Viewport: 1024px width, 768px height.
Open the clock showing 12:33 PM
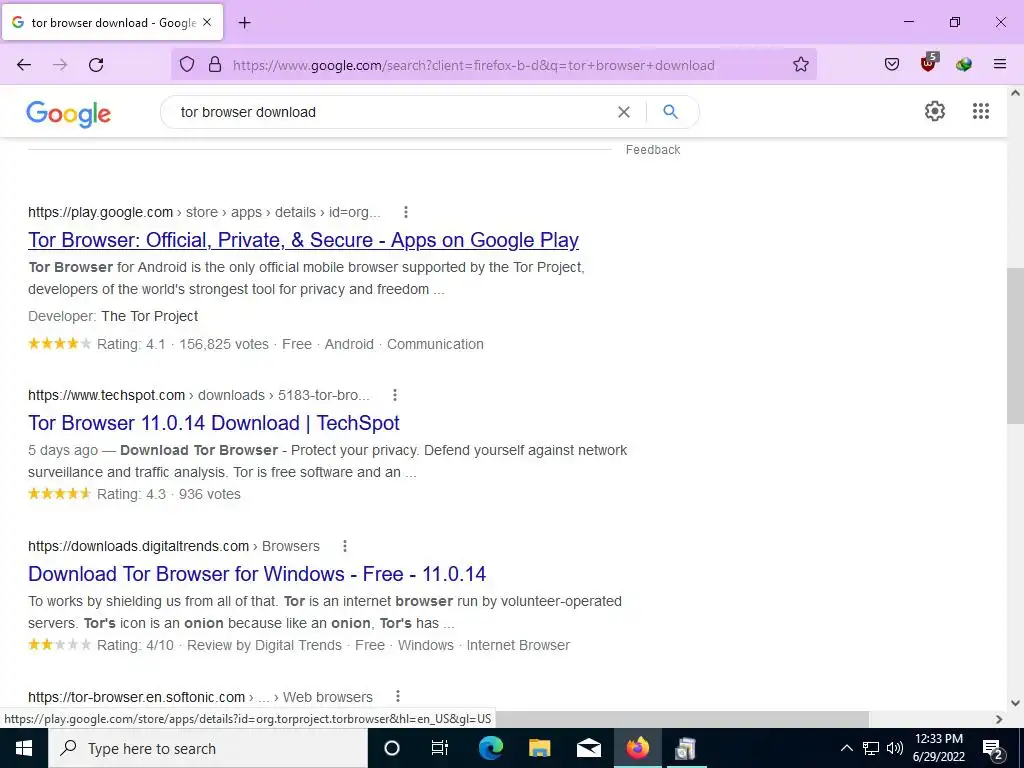(x=939, y=748)
